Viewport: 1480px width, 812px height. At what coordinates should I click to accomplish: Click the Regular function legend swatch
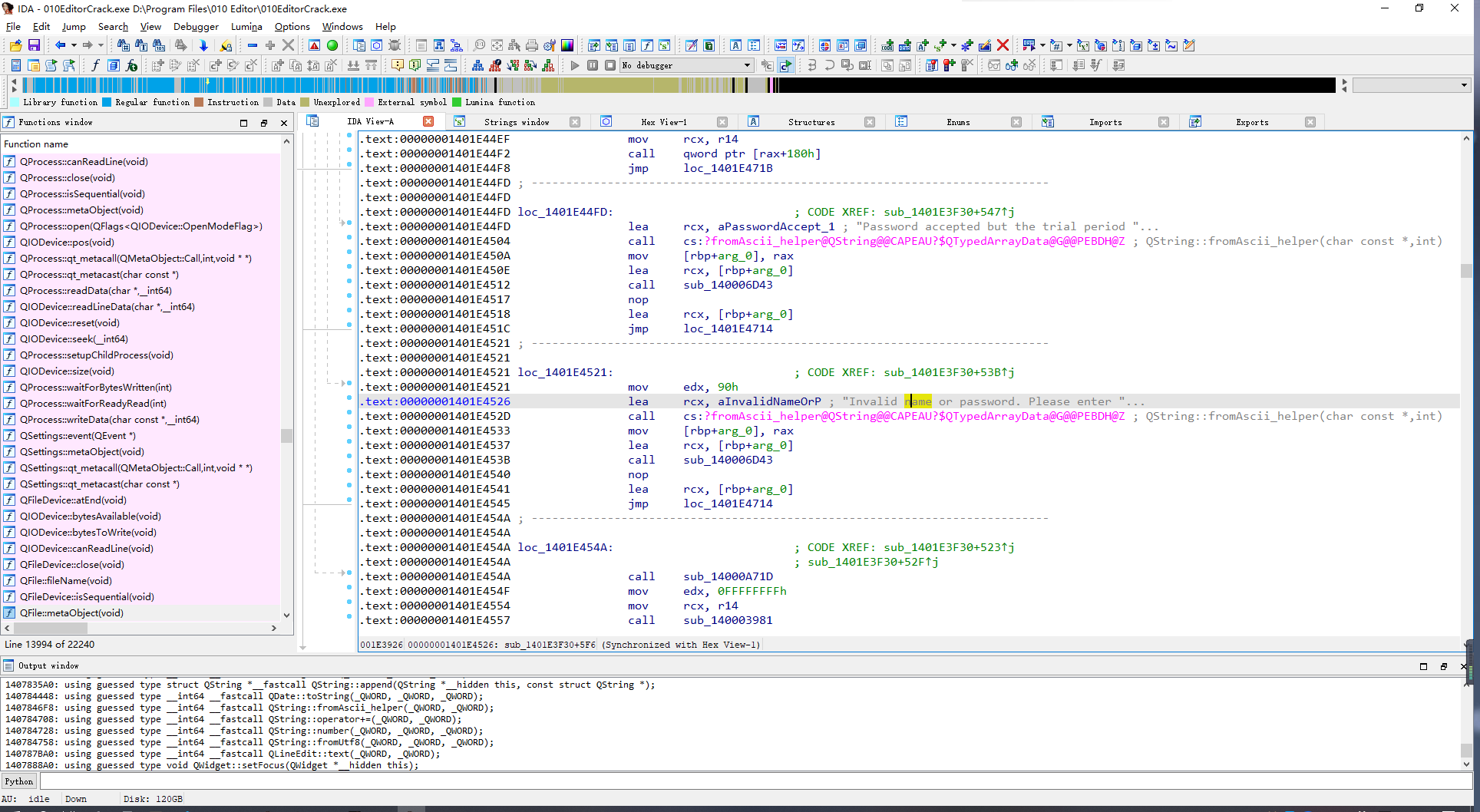point(107,102)
